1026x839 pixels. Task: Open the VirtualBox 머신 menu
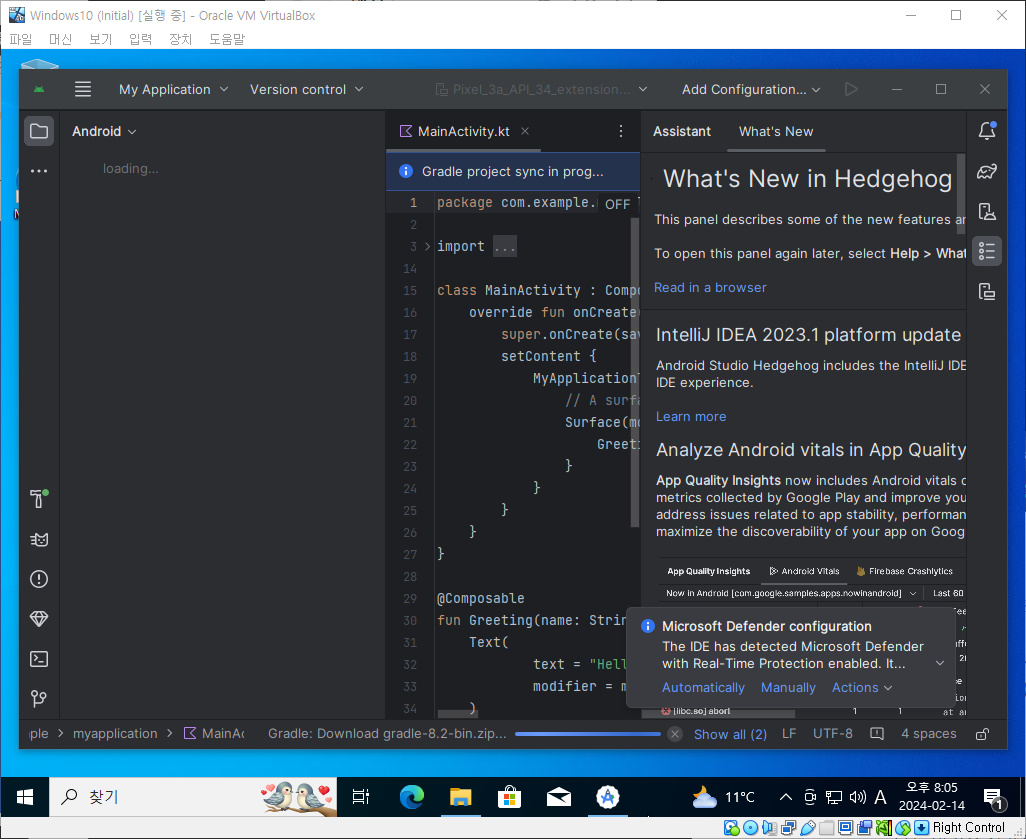point(60,39)
